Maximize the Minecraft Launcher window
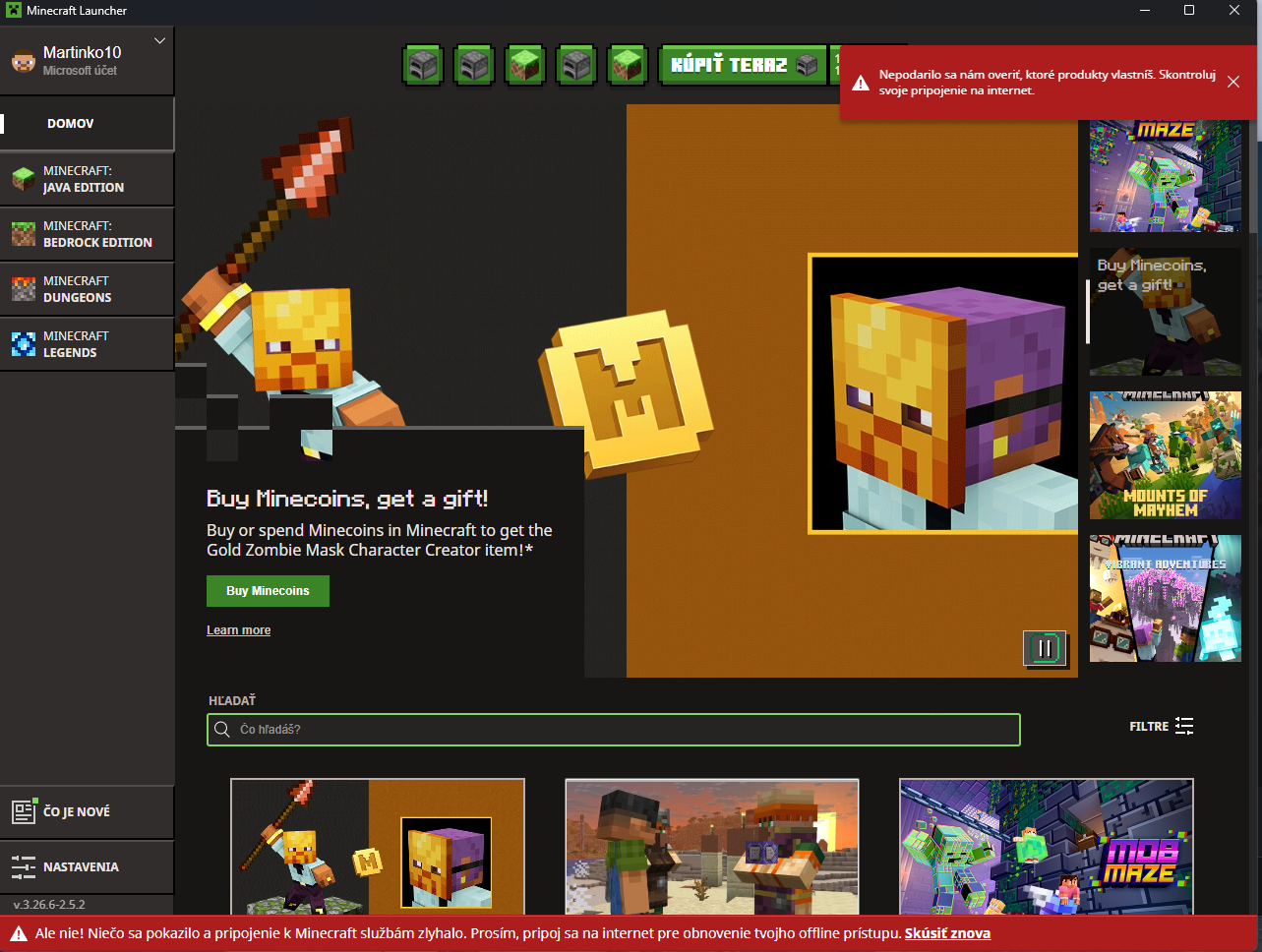Viewport: 1262px width, 952px height. coord(1189,10)
